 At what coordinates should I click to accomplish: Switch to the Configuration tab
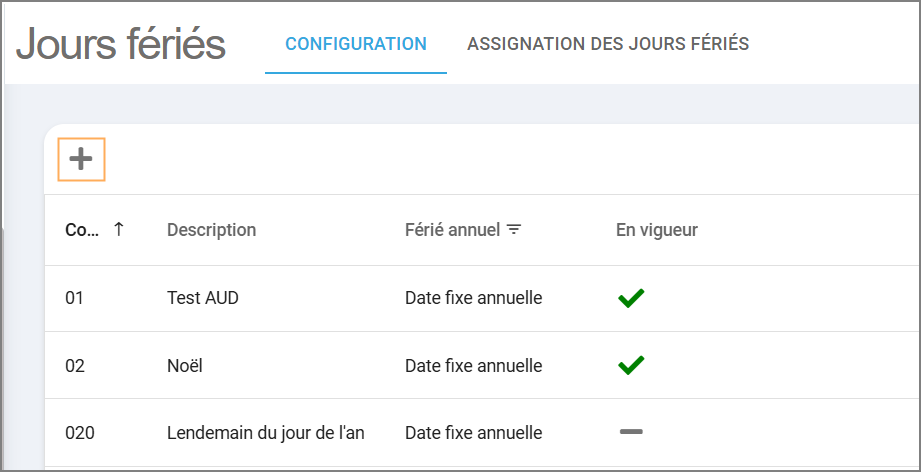tap(355, 44)
